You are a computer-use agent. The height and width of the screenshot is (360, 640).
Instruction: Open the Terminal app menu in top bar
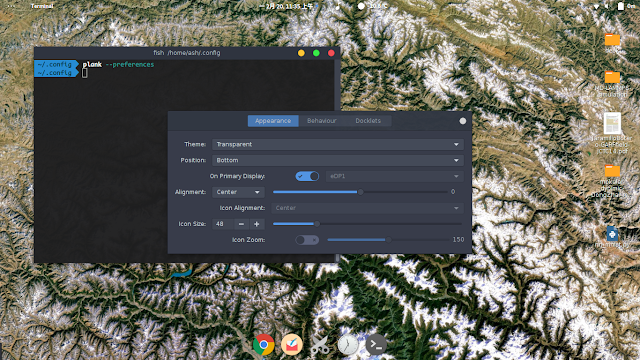tap(42, 6)
